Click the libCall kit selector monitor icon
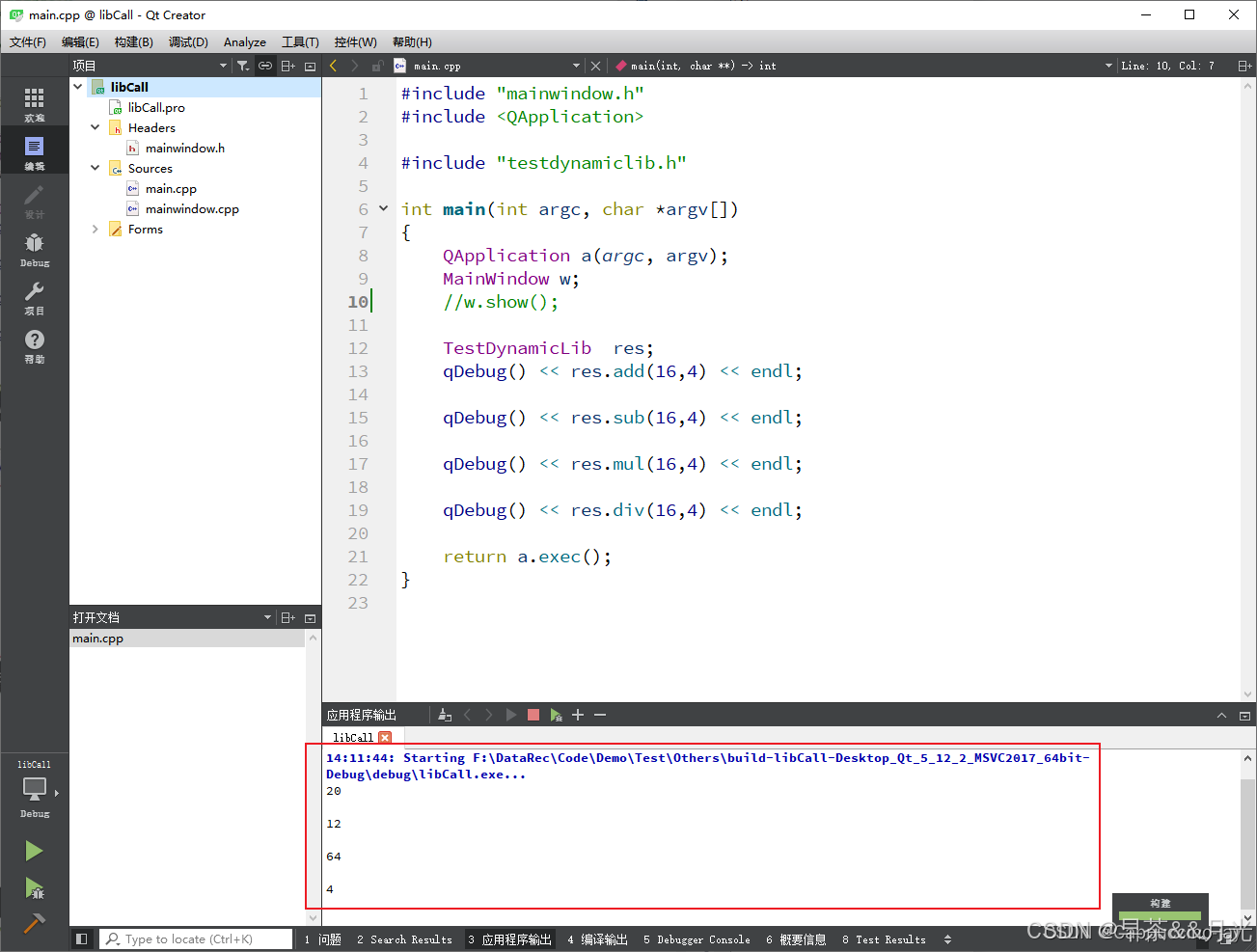The height and width of the screenshot is (952, 1257). (35, 790)
